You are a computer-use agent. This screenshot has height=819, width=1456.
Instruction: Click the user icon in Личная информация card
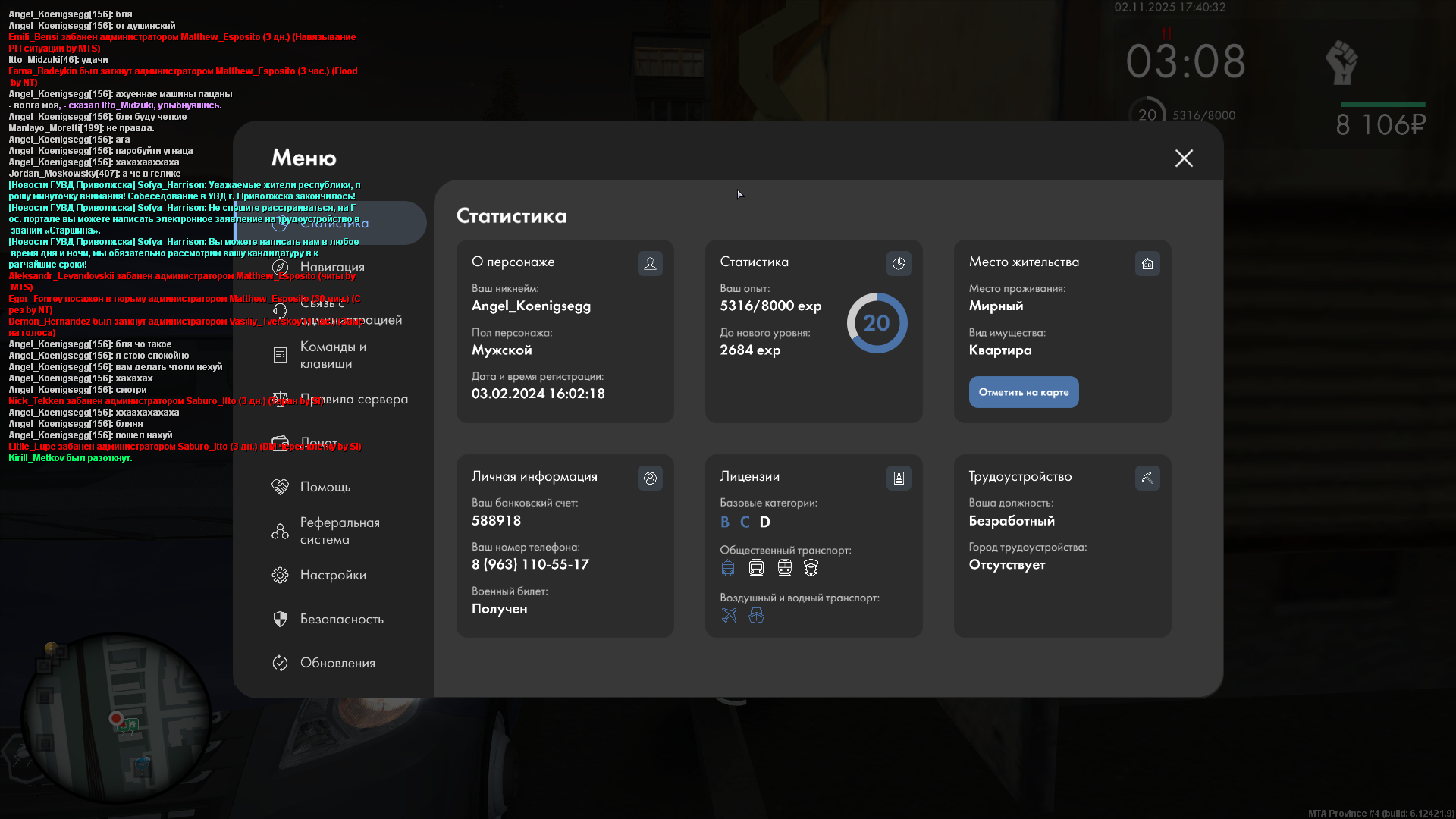point(650,478)
